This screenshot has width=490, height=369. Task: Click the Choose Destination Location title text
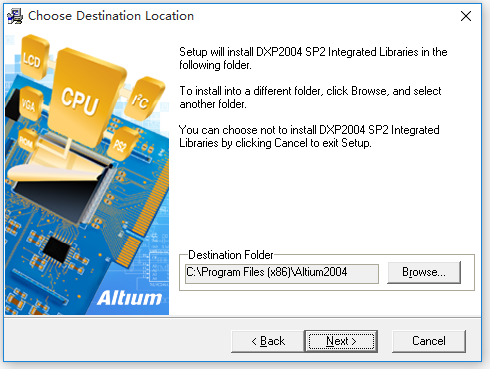pyautogui.click(x=111, y=16)
